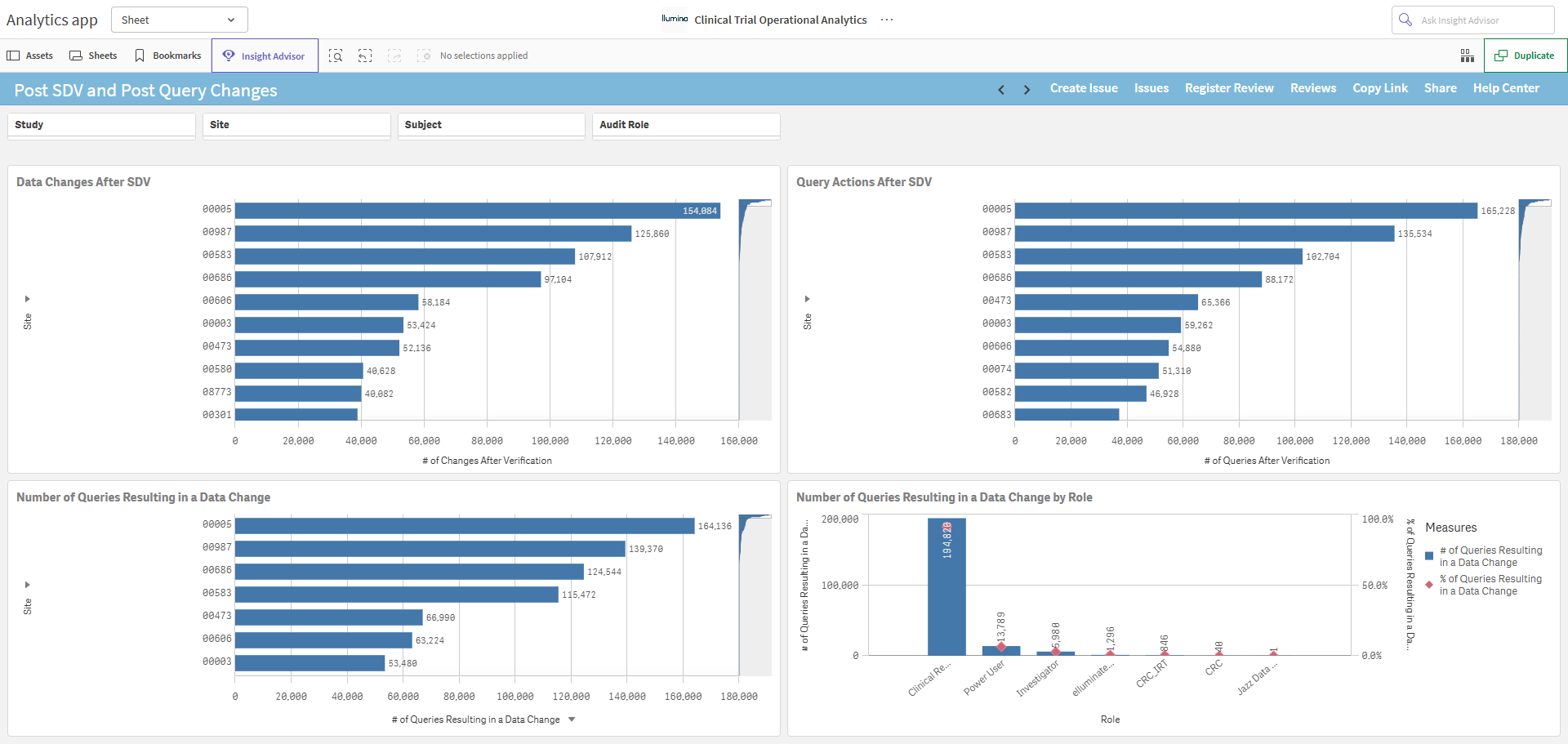Click the Role axis title
The width and height of the screenshot is (1568, 744).
click(x=1110, y=719)
